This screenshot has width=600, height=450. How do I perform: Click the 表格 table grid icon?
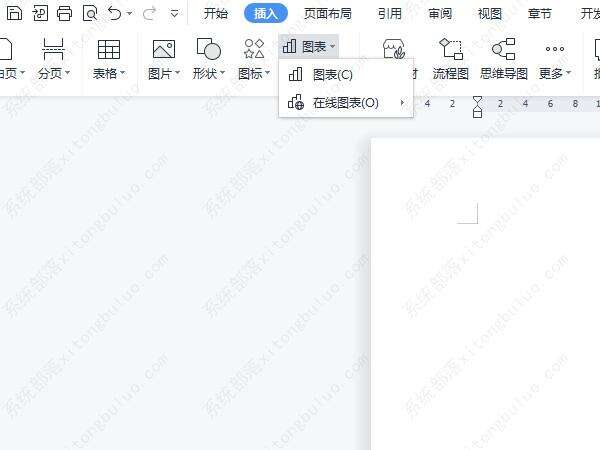coord(109,49)
